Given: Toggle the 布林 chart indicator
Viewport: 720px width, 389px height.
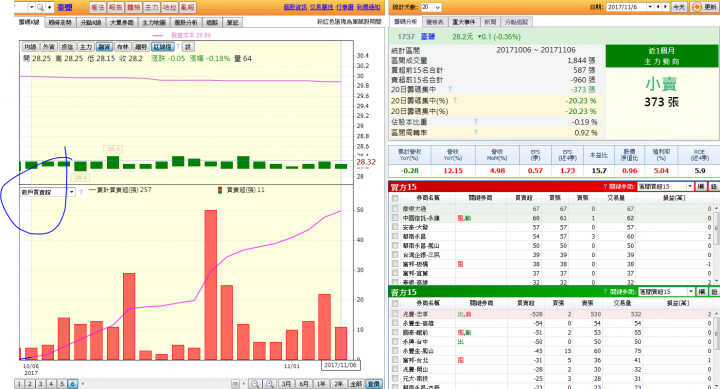Looking at the screenshot, I should pos(123,47).
